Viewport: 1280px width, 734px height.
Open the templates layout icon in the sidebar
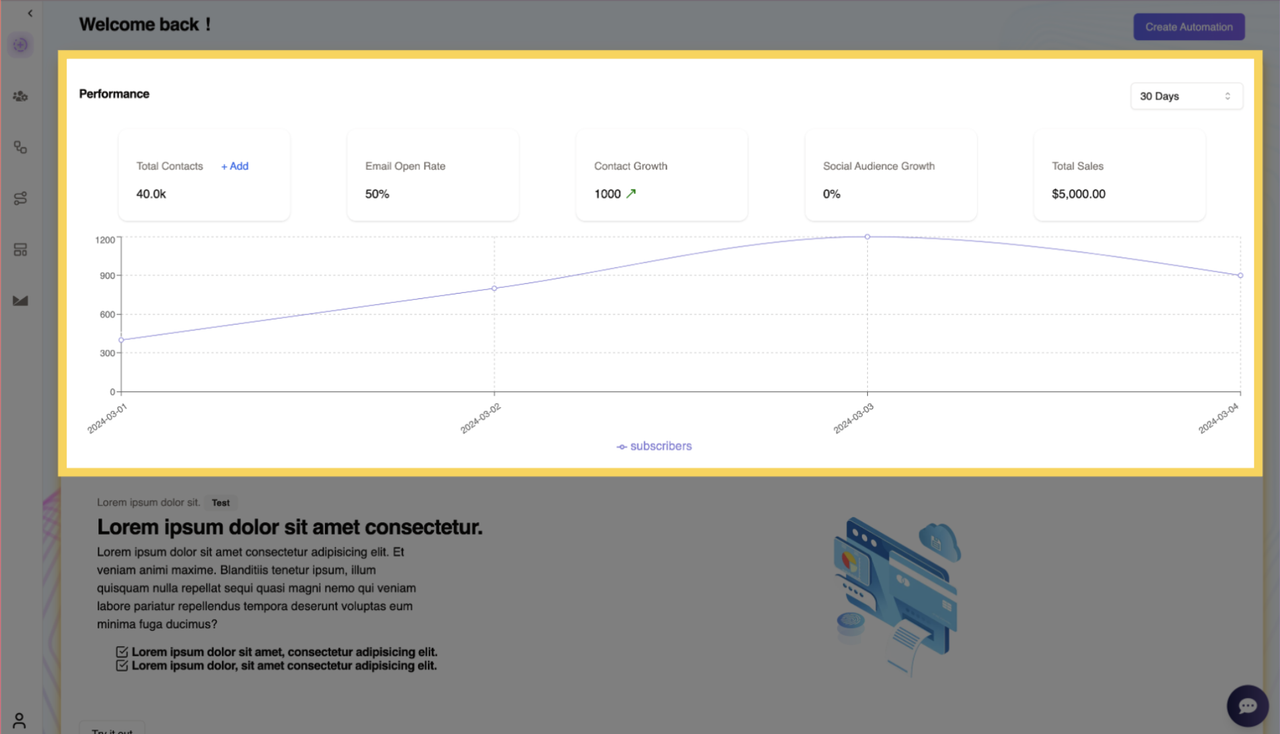pos(20,249)
